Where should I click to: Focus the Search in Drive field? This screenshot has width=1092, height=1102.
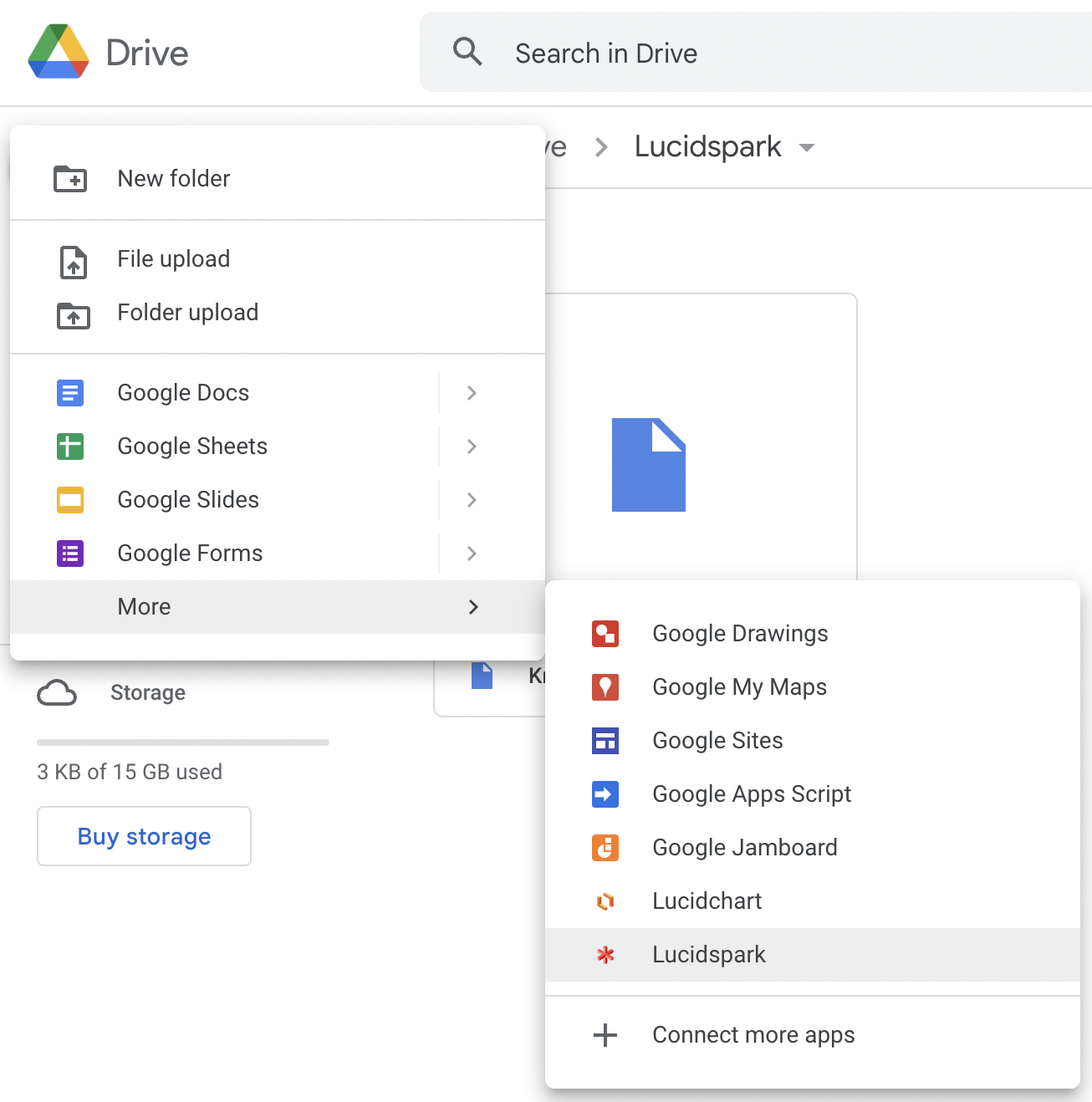pyautogui.click(x=756, y=52)
